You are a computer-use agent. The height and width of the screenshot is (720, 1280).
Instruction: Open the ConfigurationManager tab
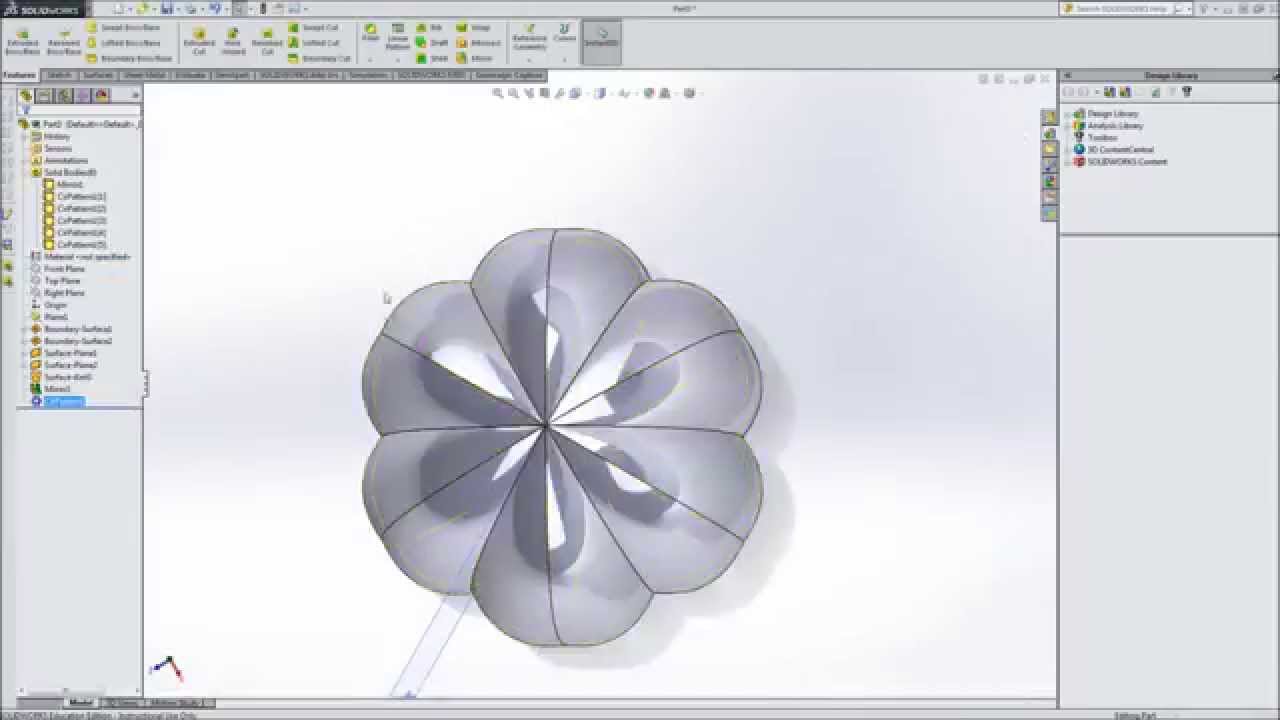coord(64,96)
